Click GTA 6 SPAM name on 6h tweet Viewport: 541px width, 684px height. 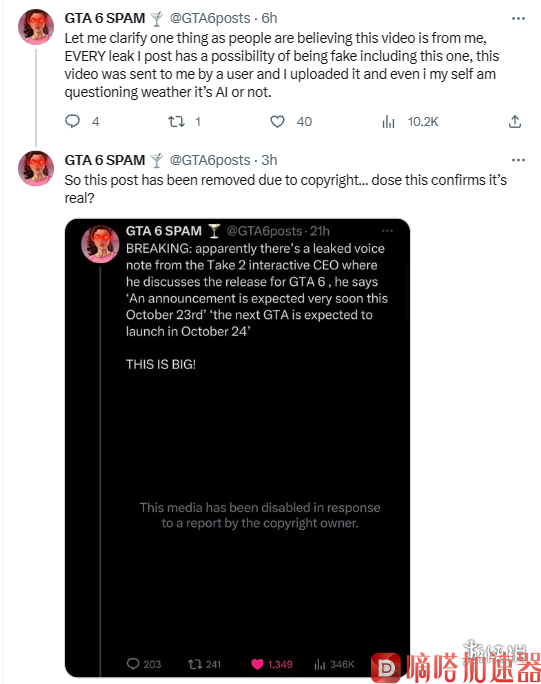pyautogui.click(x=105, y=18)
